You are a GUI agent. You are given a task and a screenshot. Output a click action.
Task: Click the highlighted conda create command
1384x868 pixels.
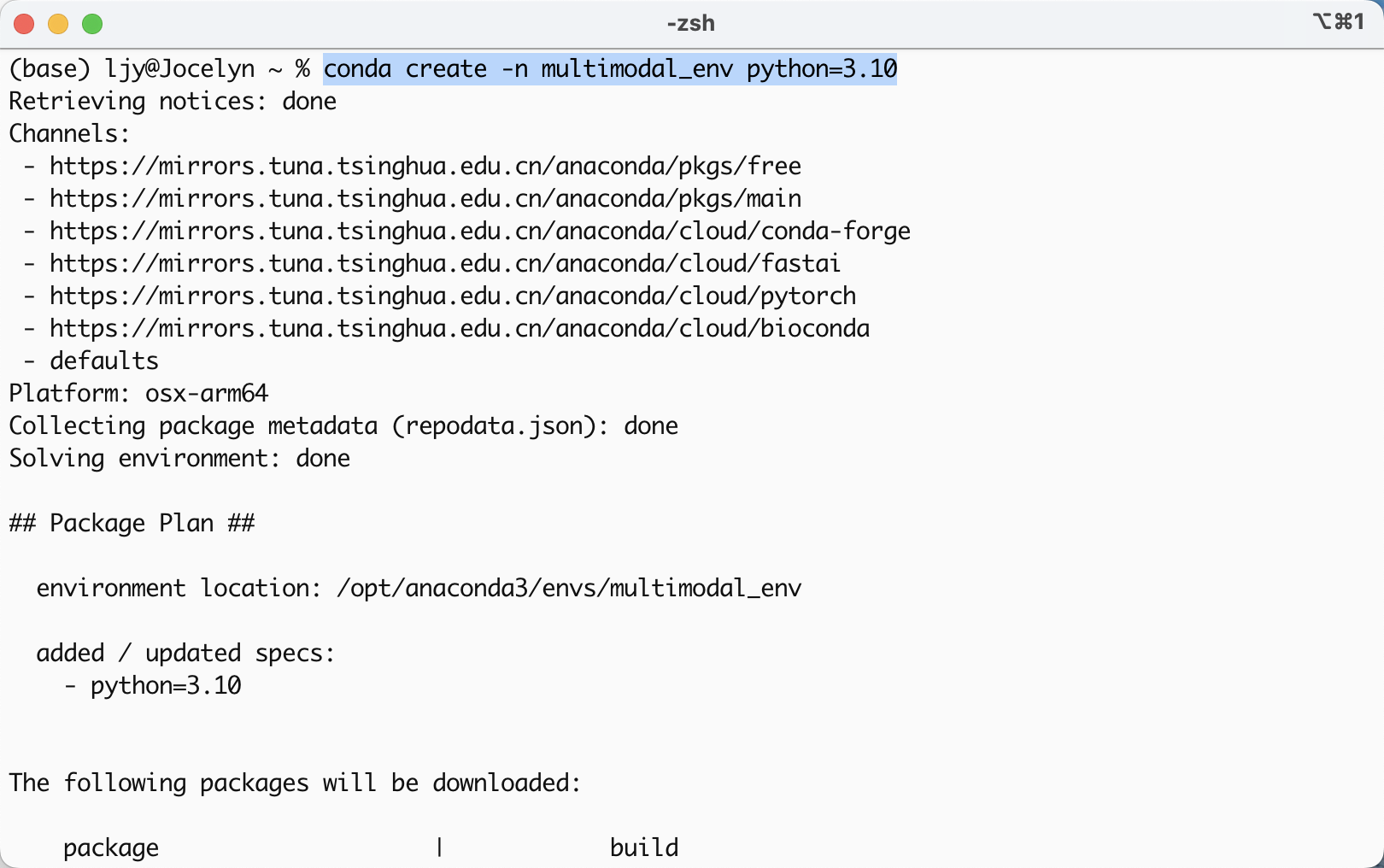[x=610, y=68]
